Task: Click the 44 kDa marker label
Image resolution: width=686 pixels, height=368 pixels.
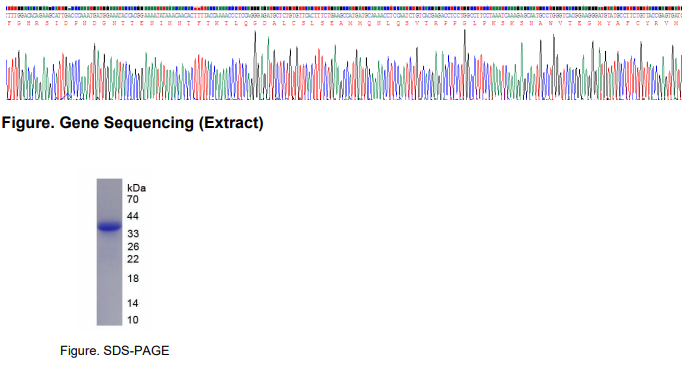Action: click(x=133, y=216)
